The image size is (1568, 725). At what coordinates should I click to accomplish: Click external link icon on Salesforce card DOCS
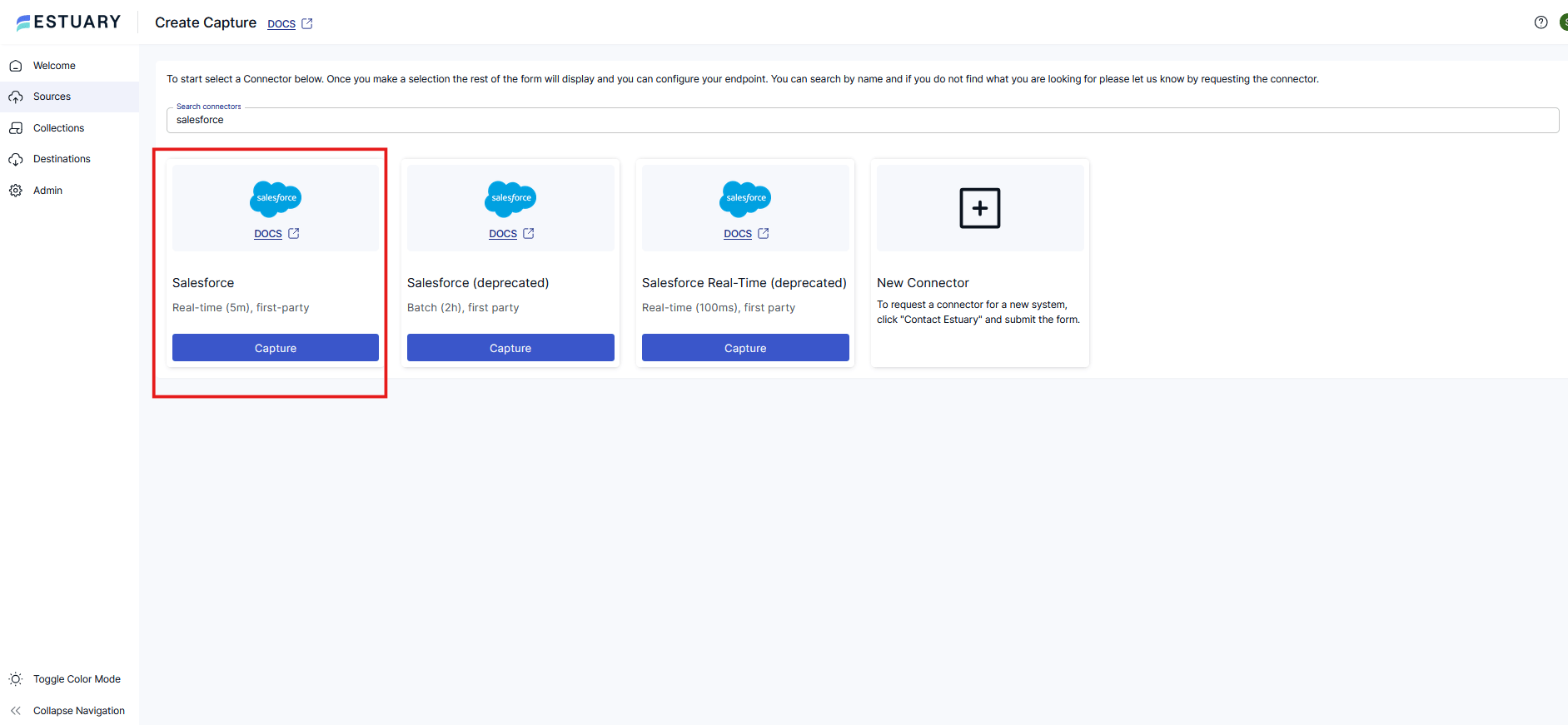294,234
